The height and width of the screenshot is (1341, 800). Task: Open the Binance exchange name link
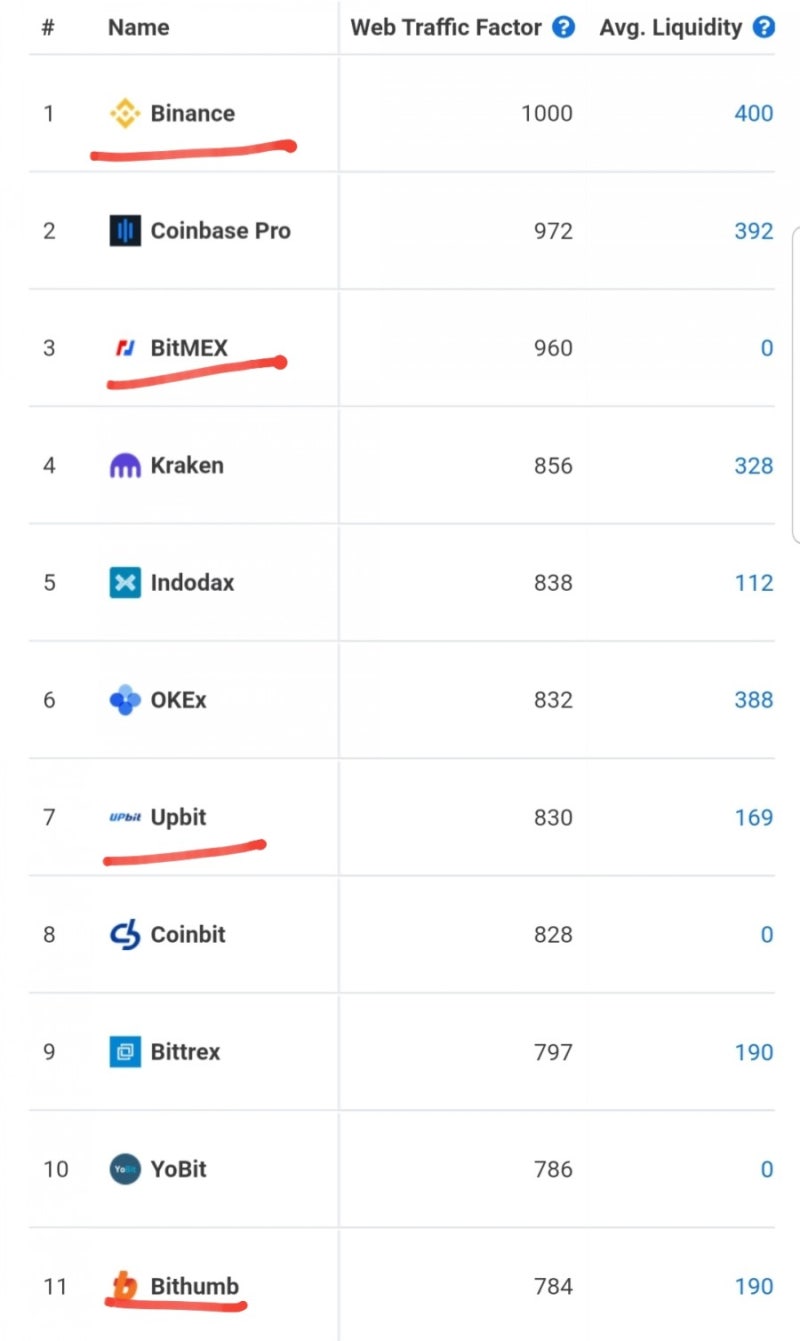pos(192,113)
